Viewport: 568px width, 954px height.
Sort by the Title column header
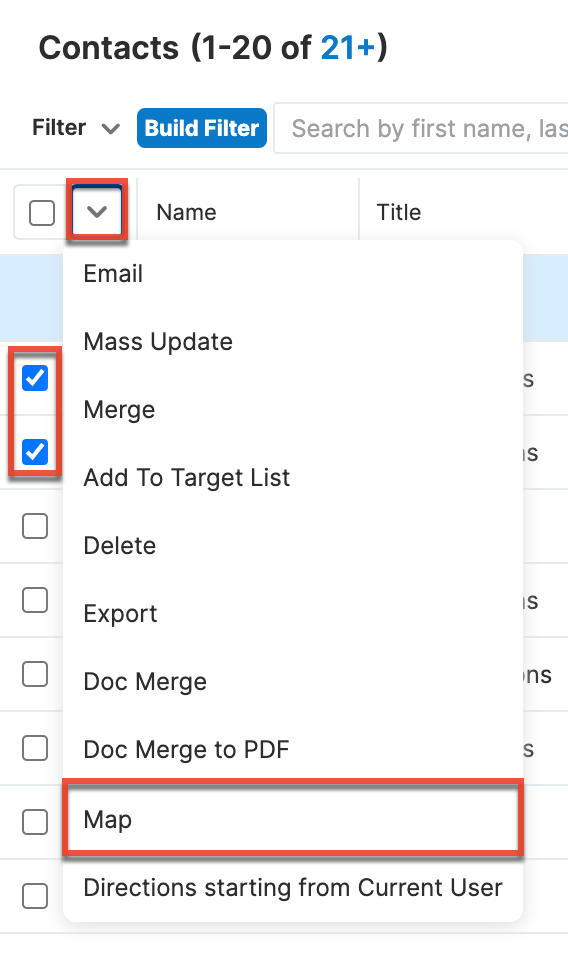[398, 212]
